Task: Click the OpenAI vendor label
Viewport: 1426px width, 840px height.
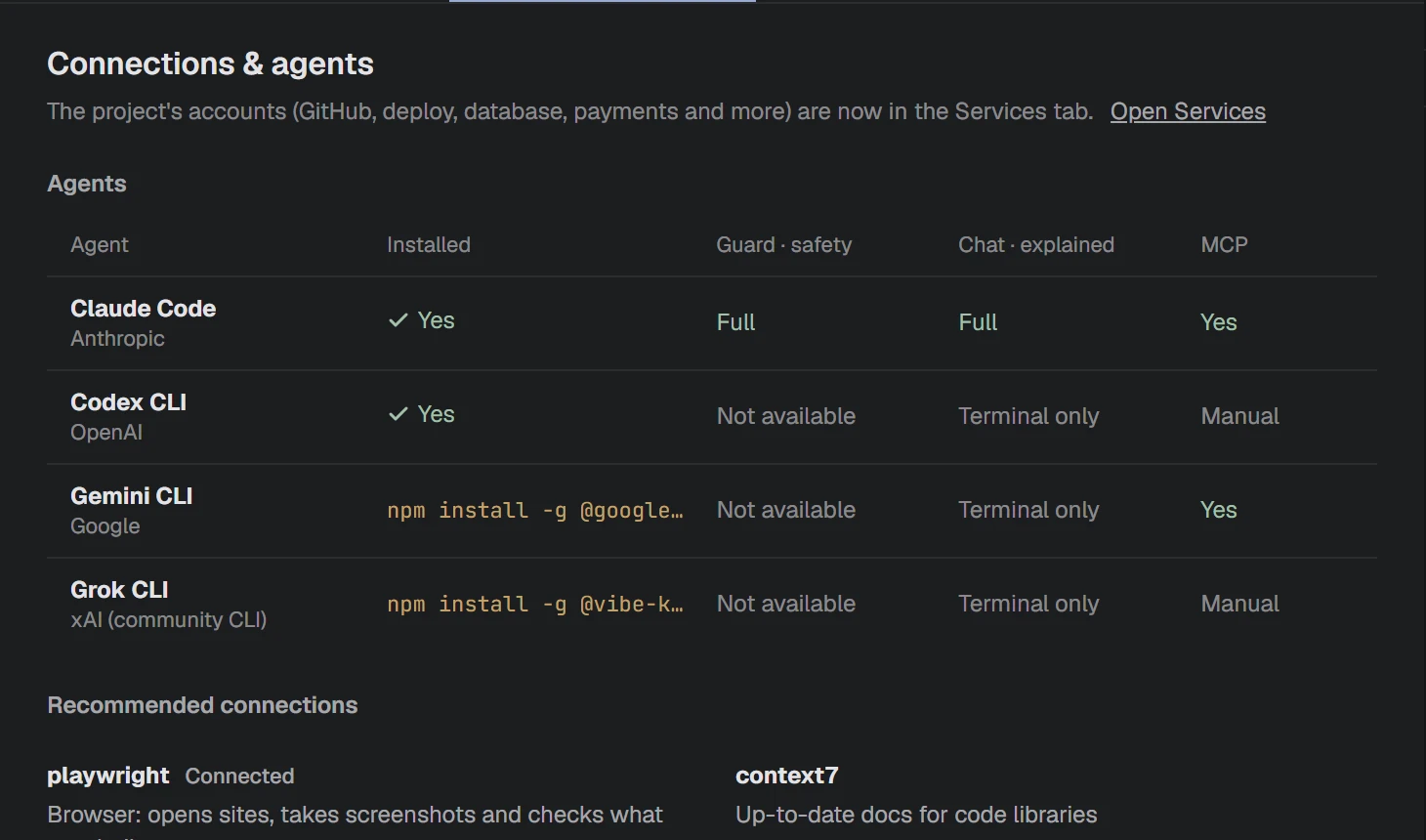Action: [106, 433]
